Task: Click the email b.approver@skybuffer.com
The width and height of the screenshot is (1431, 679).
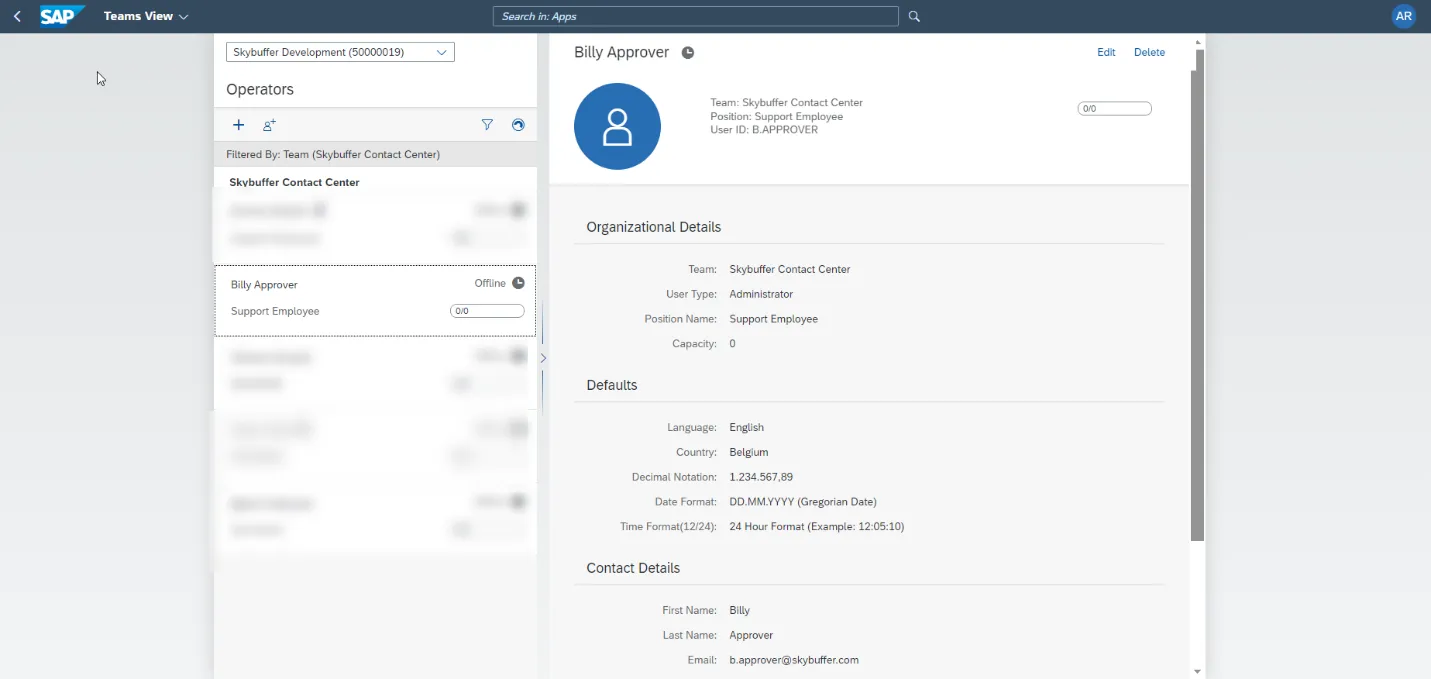Action: (x=794, y=660)
